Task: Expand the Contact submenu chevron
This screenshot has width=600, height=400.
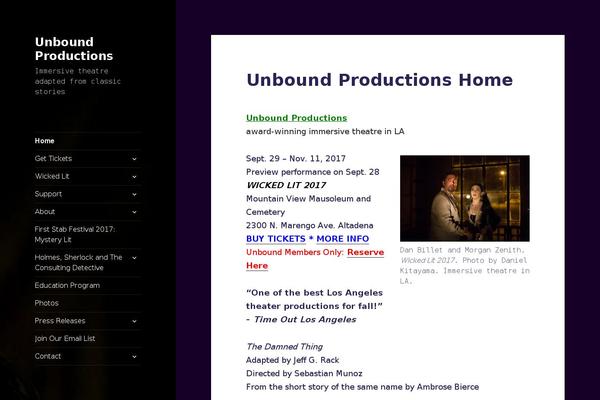Action: [134, 356]
